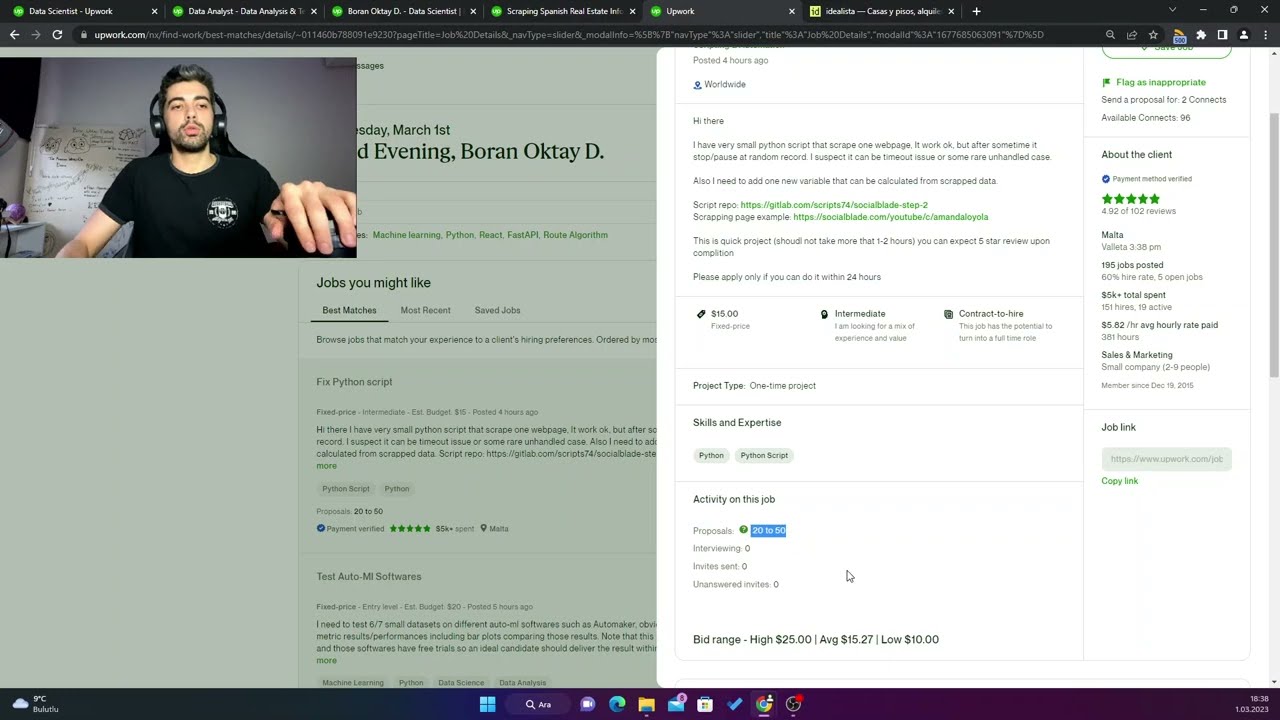This screenshot has height=720, width=1280.
Task: Expand the Fix Python script description with more
Action: [326, 466]
